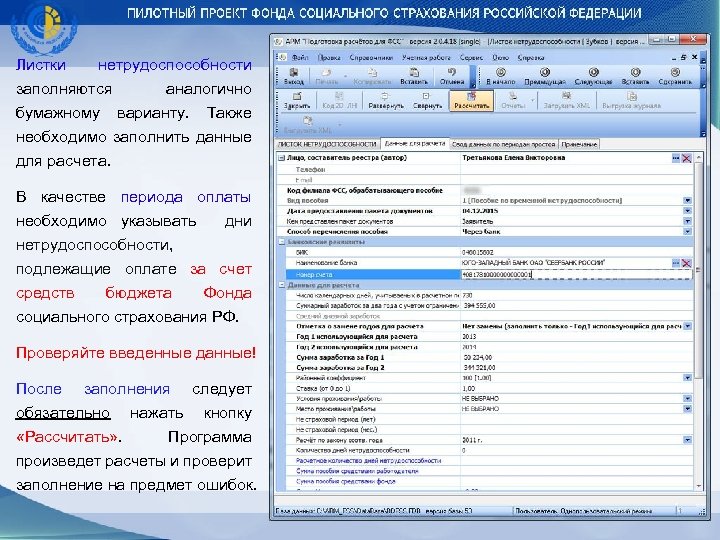This screenshot has width=720, height=540.
Task: Open the Отчеты dropdown arrow
Action: click(532, 100)
